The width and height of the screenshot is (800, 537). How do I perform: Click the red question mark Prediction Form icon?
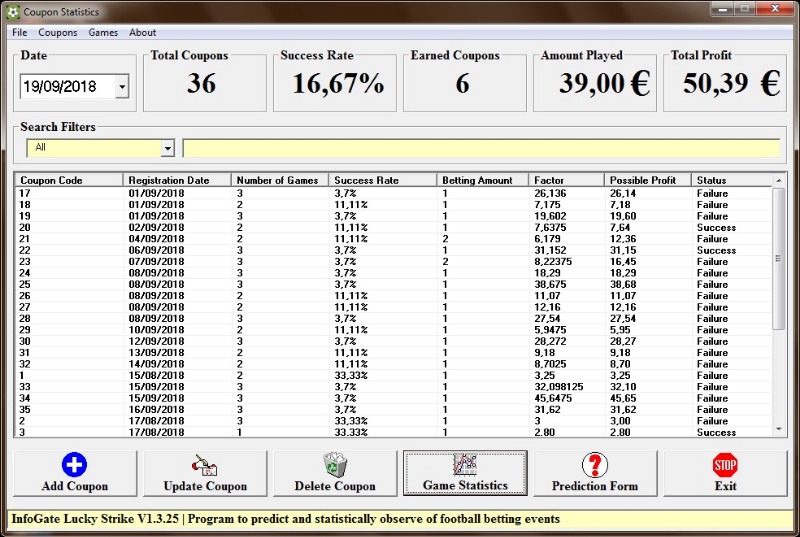595,465
